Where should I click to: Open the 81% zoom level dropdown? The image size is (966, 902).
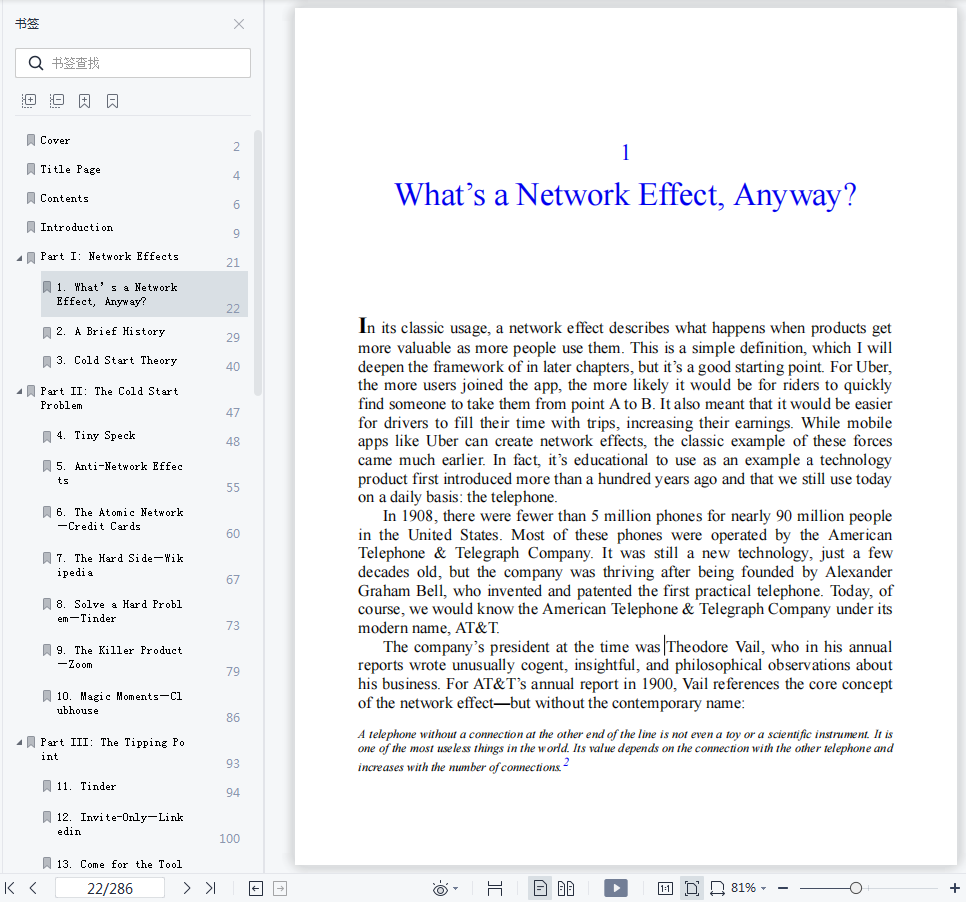[749, 888]
